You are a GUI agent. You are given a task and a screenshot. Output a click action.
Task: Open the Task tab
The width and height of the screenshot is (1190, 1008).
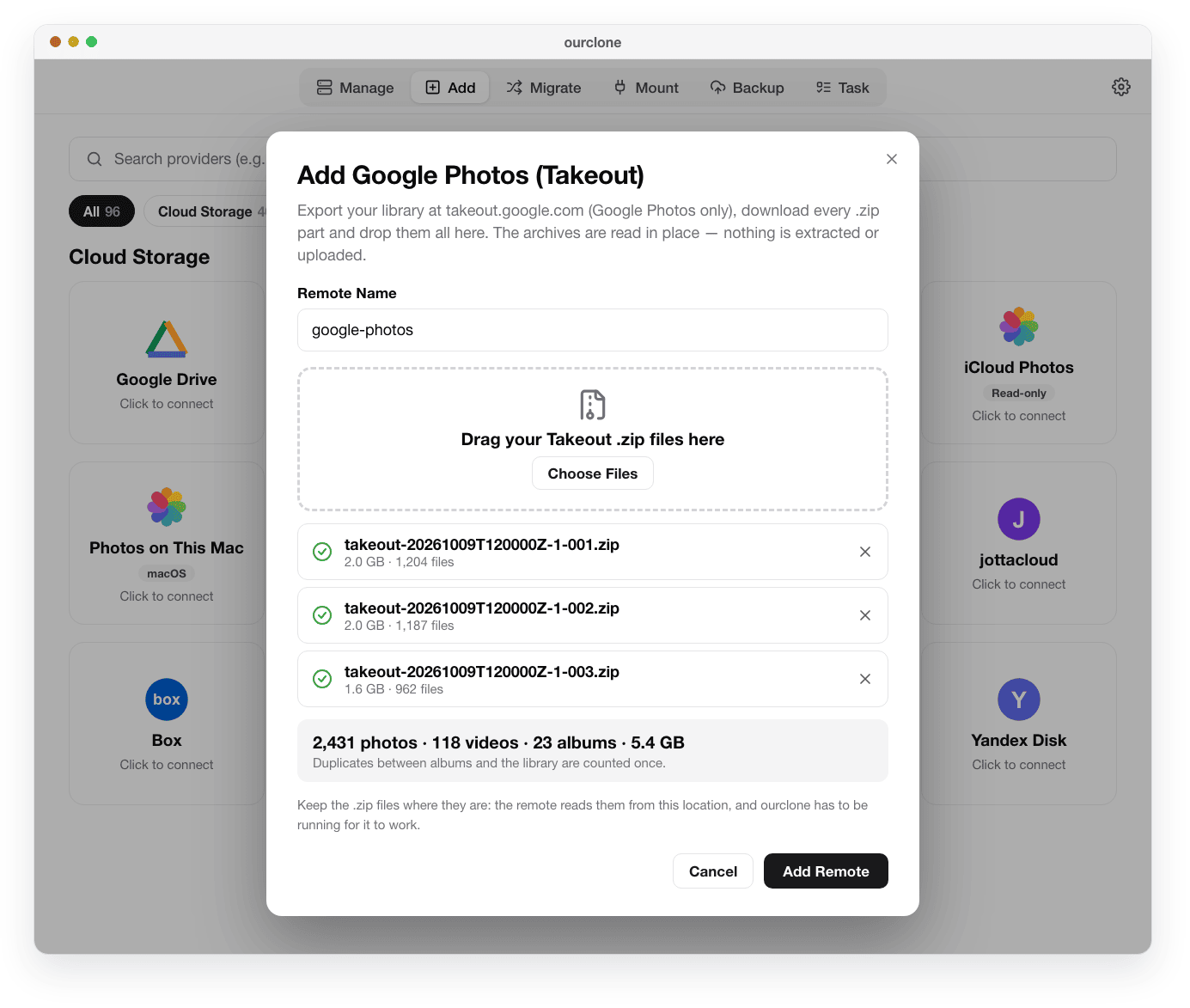[842, 88]
